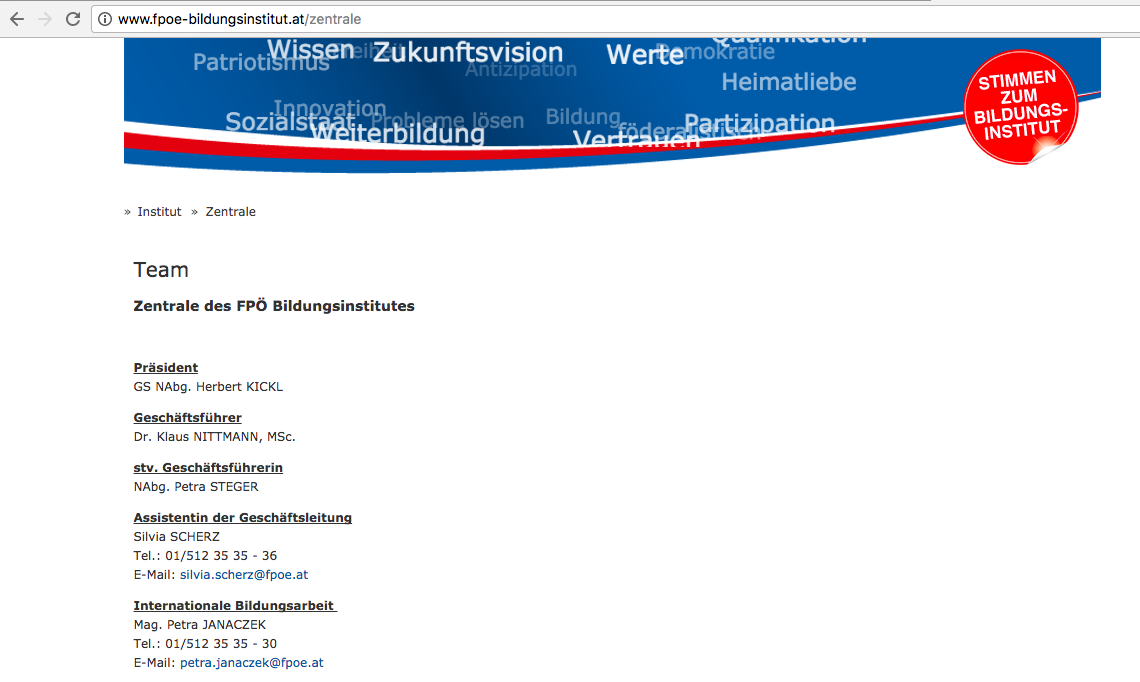This screenshot has height=682, width=1140.
Task: Select text 'Dr. Klaus NITTMANN, MSc.'
Action: (214, 437)
